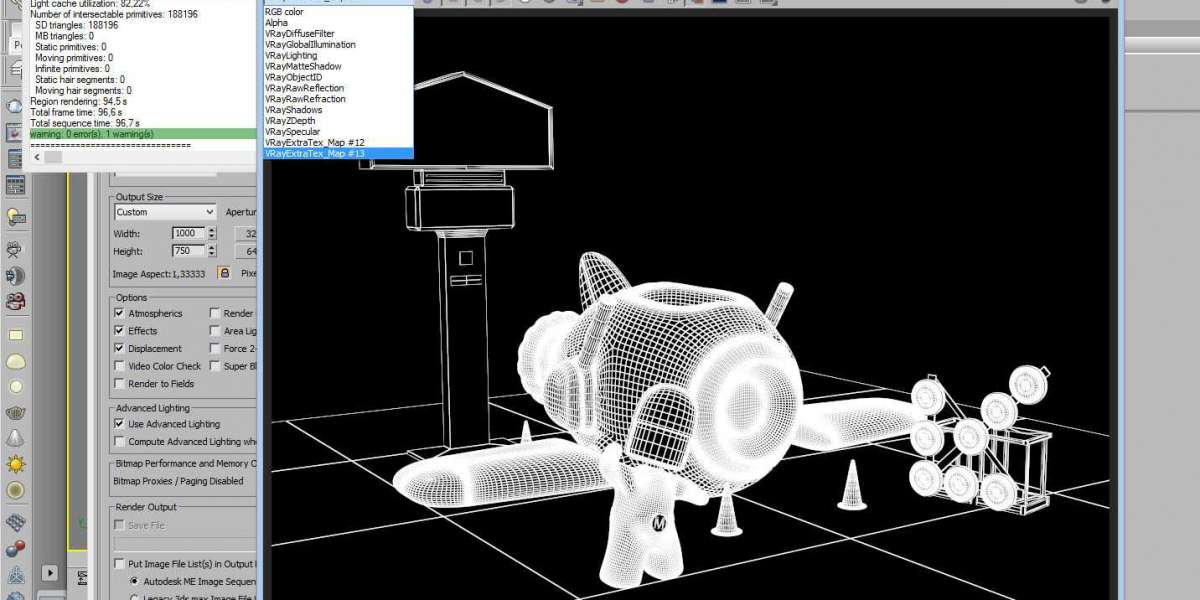Select the half-sphere dome primitive icon
The width and height of the screenshot is (1200, 600).
point(15,361)
